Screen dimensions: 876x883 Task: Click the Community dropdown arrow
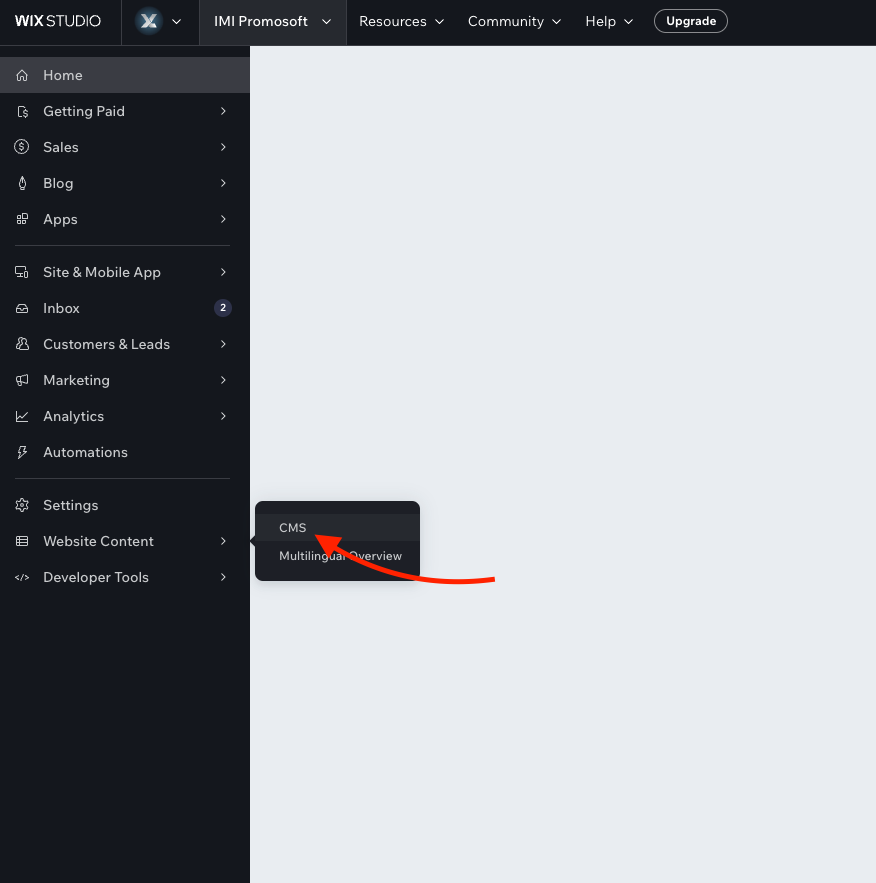click(x=557, y=22)
